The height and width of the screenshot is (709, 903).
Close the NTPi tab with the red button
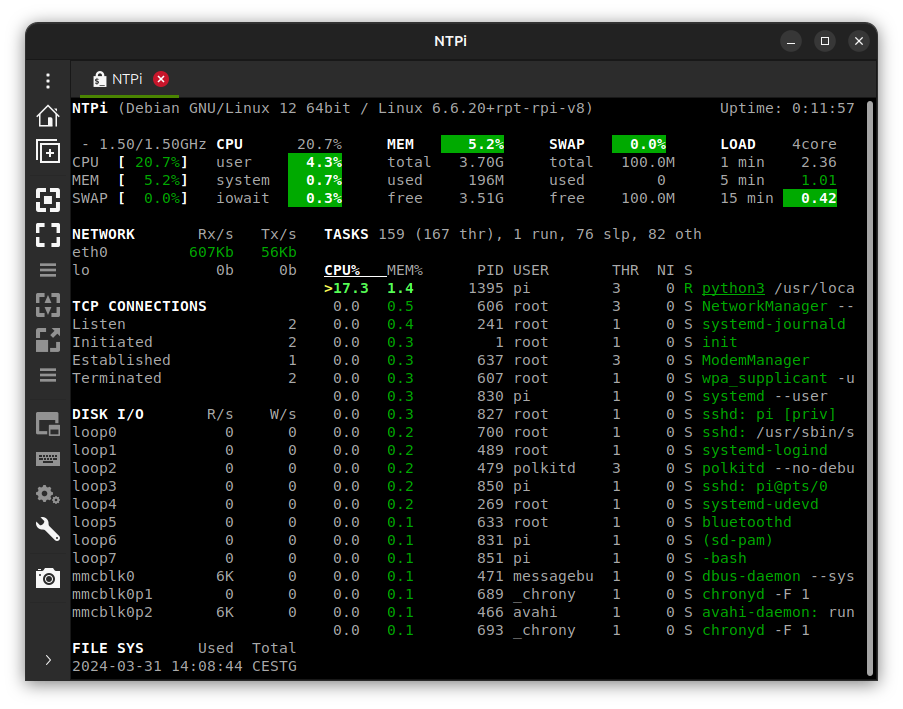click(159, 78)
